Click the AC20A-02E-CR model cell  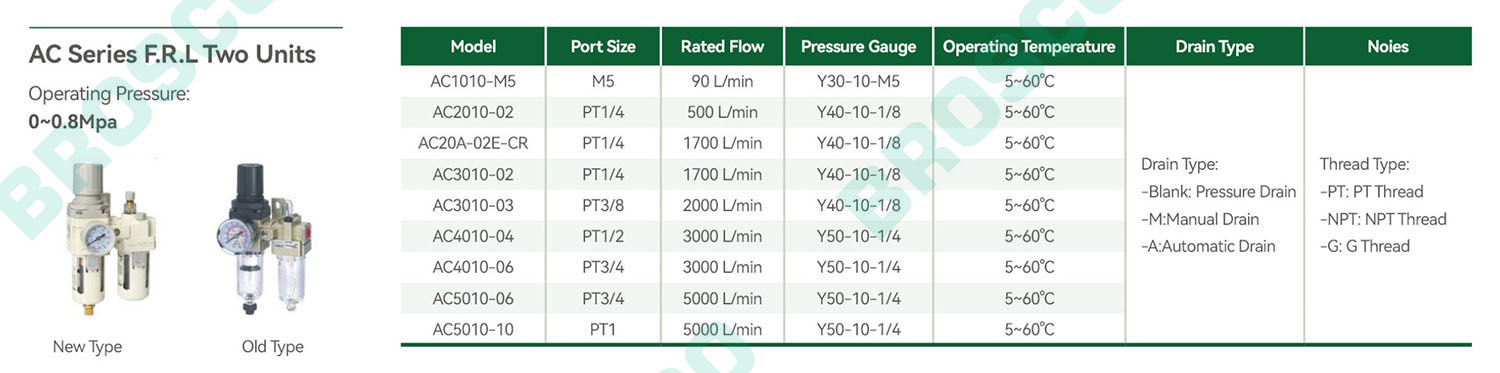coord(473,143)
